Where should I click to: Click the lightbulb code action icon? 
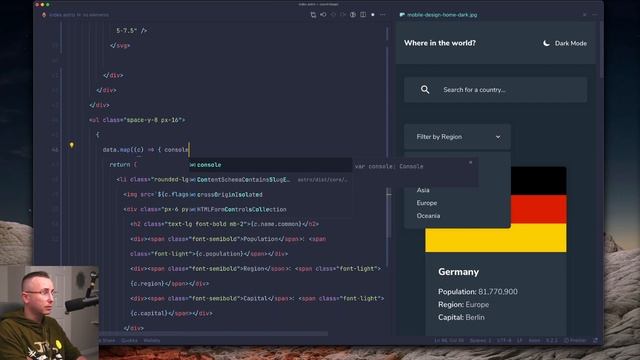click(x=71, y=145)
